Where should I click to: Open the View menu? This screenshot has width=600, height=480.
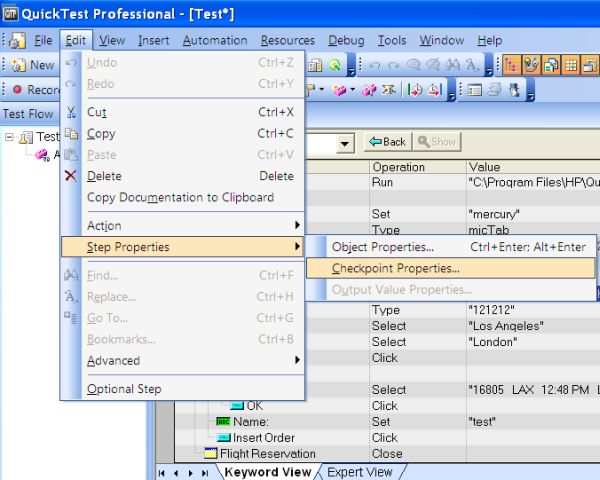112,40
